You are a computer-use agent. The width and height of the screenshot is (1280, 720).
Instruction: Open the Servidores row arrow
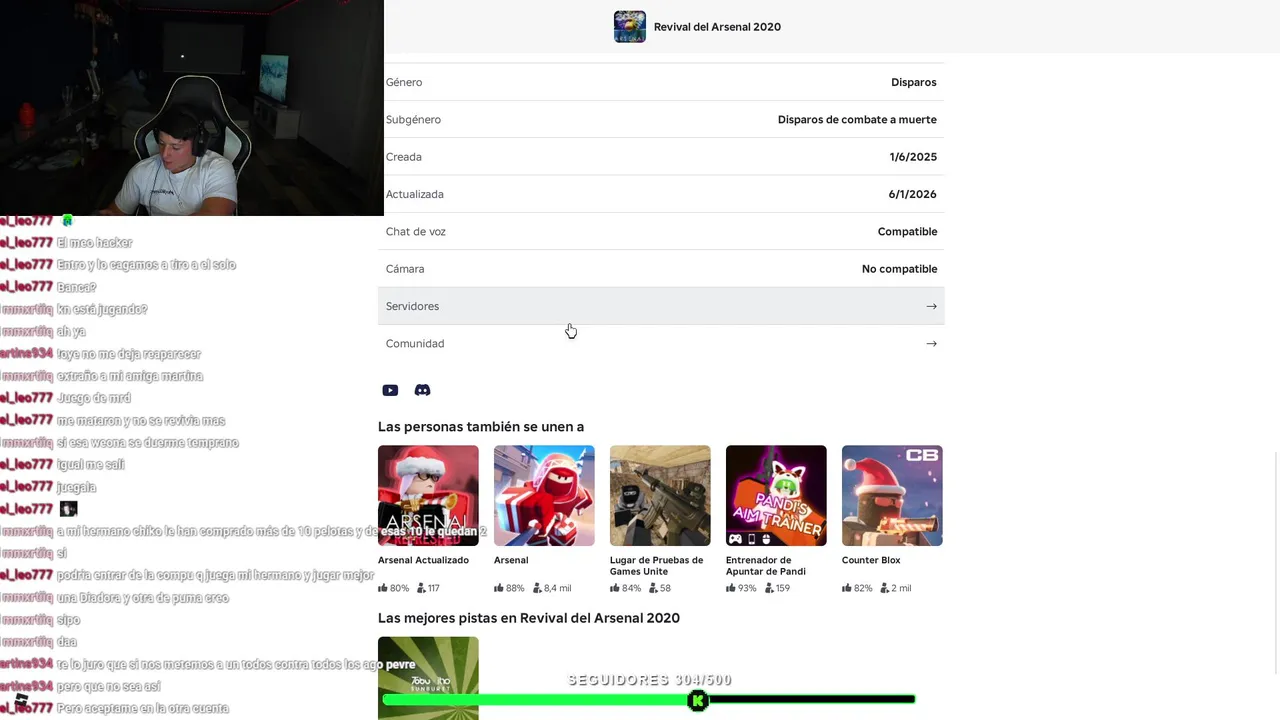(931, 306)
